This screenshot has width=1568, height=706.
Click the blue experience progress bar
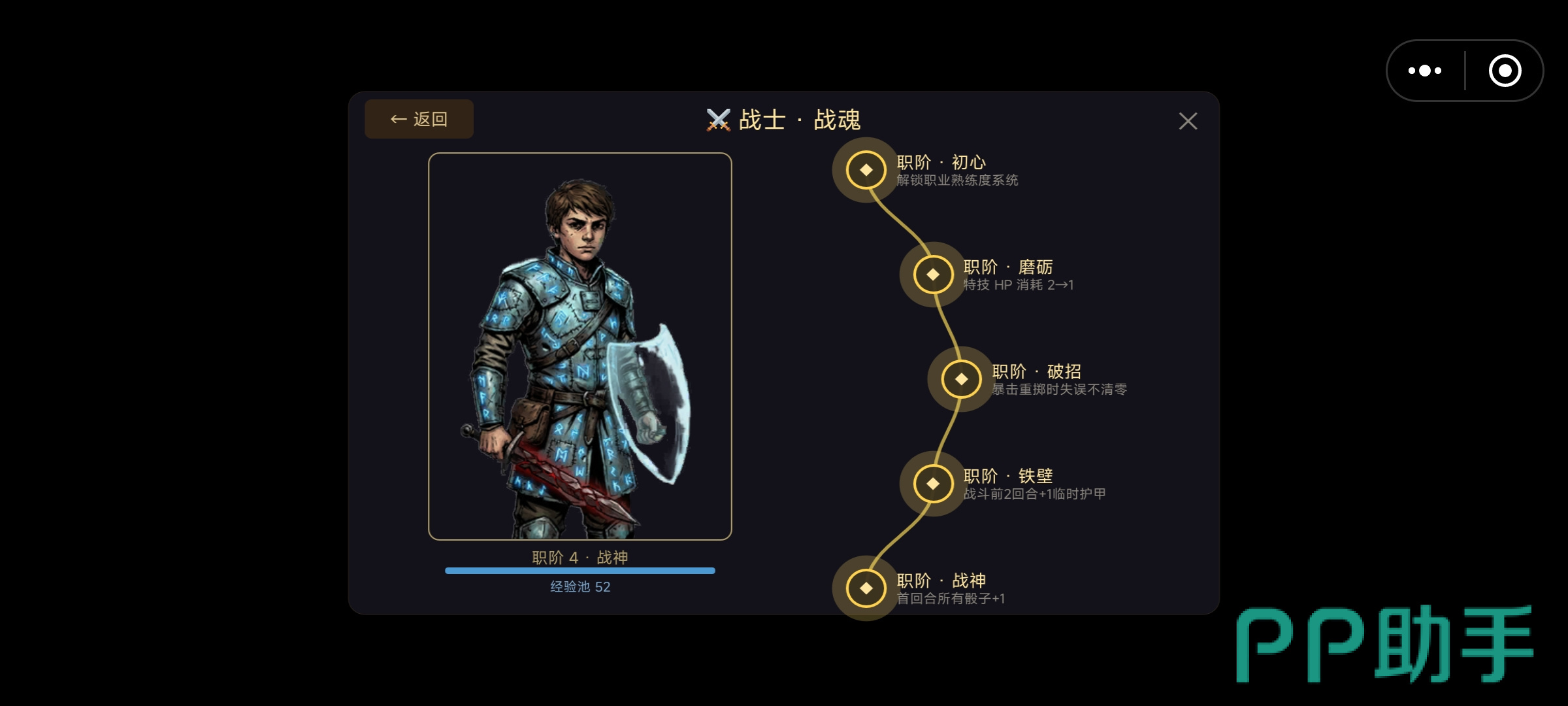[x=580, y=571]
